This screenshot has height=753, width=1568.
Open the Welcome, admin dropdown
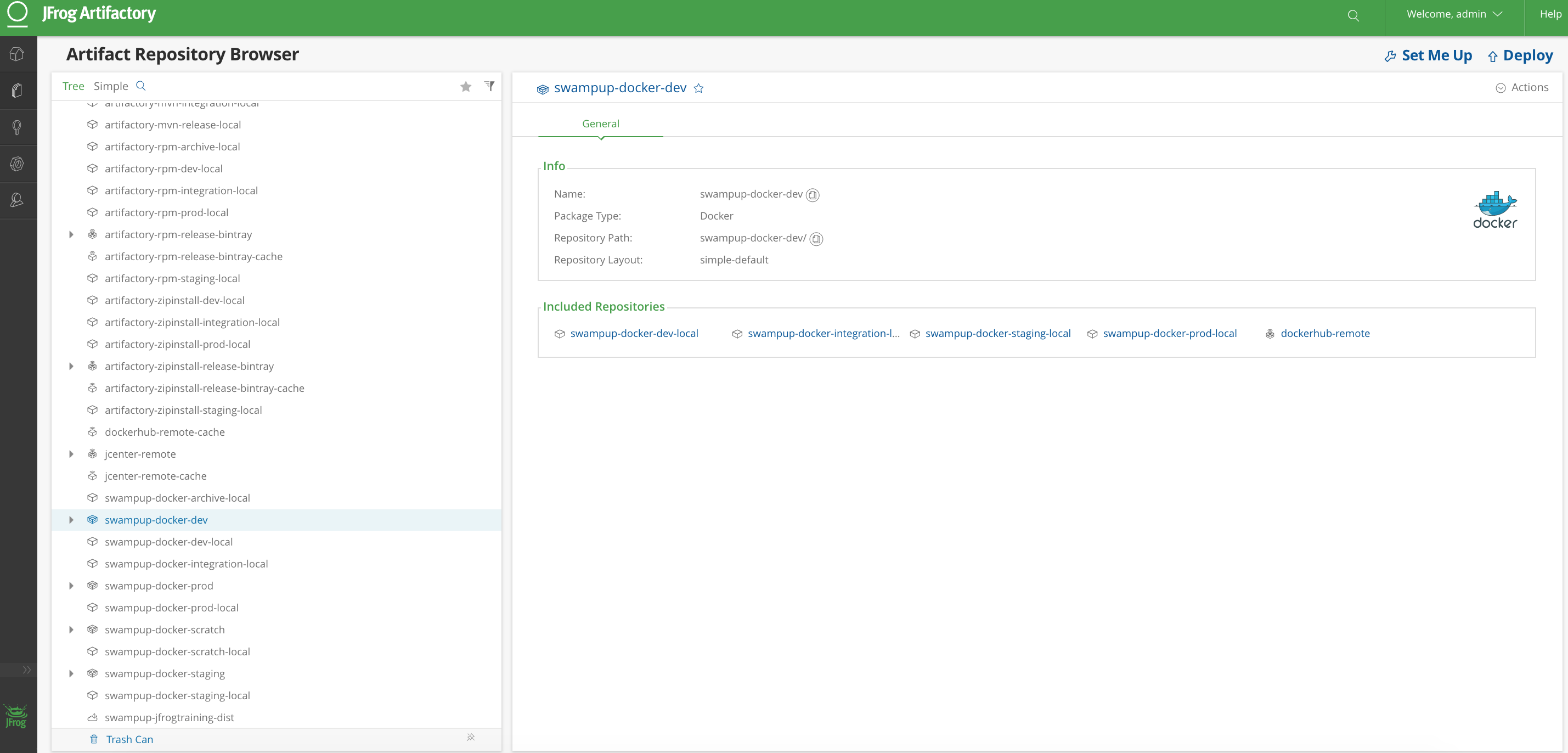click(x=1454, y=14)
